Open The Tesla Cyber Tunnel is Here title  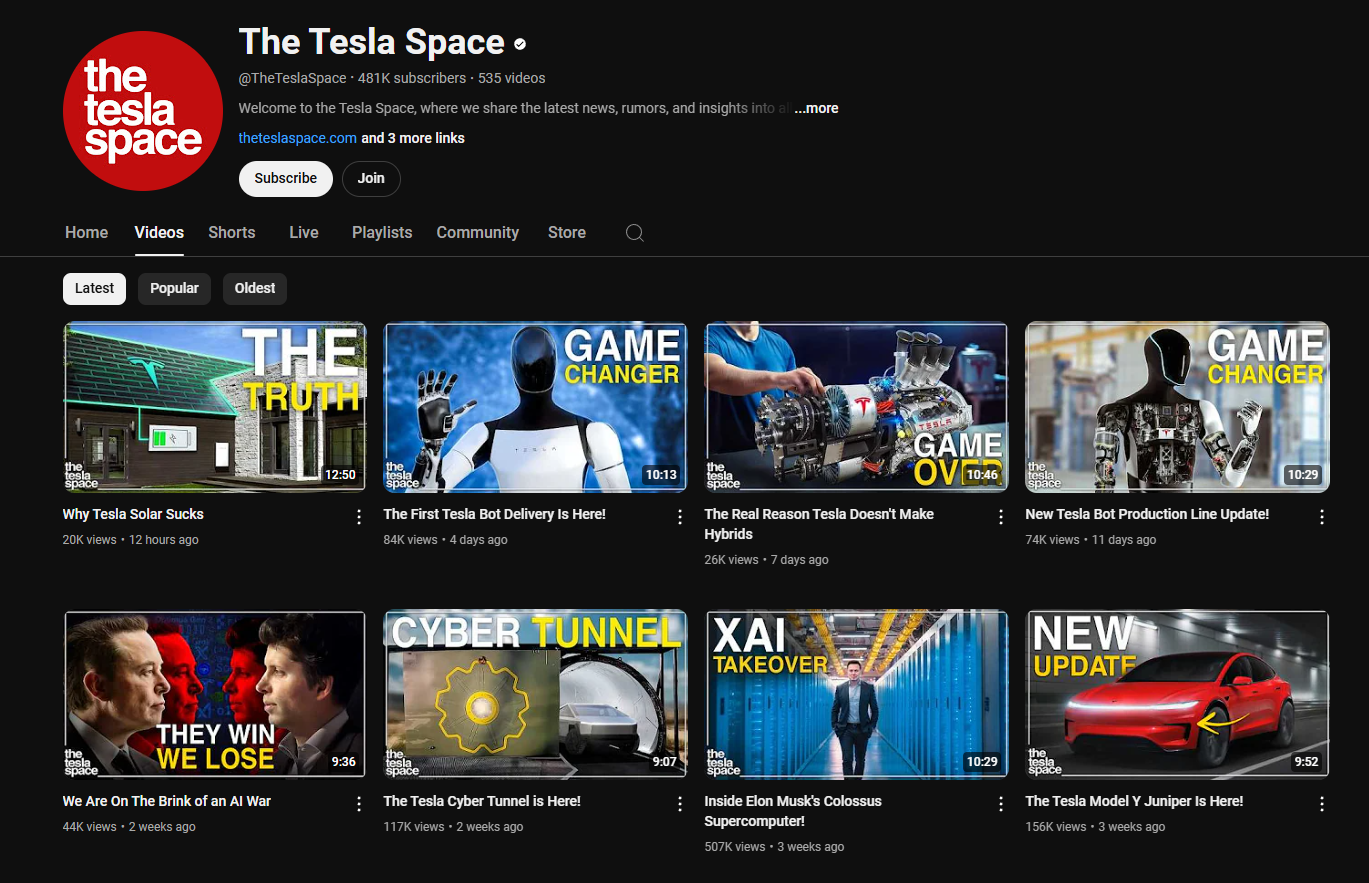[482, 801]
